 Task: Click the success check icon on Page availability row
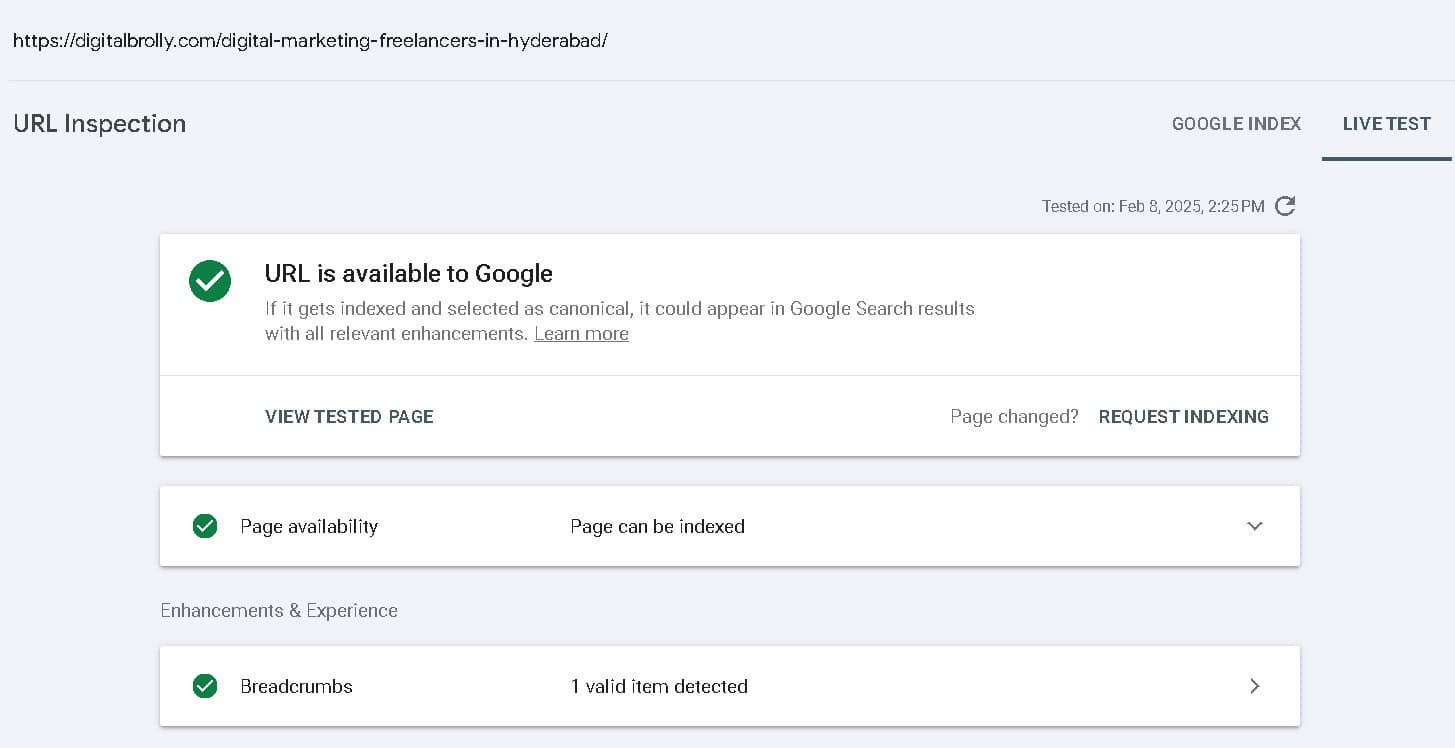coord(205,526)
